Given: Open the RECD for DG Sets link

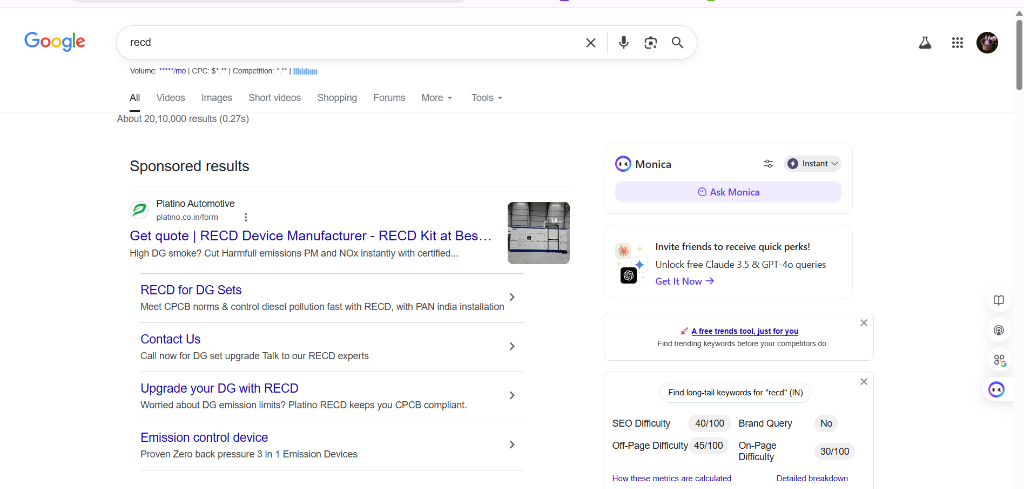Looking at the screenshot, I should pos(191,290).
